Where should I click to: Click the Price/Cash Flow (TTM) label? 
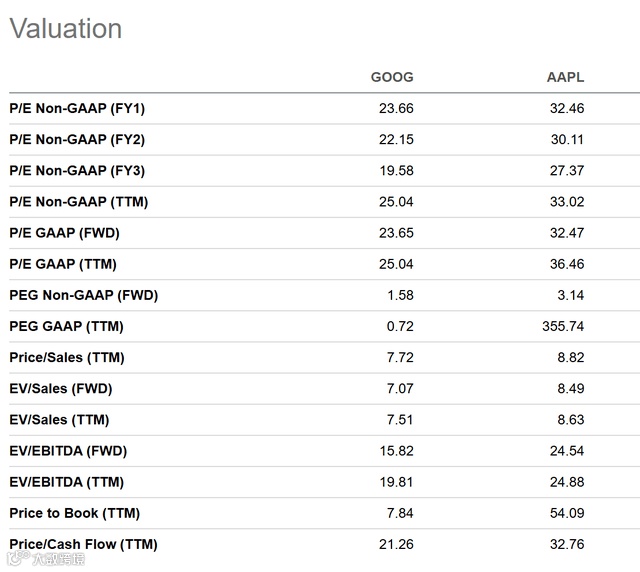pos(83,544)
